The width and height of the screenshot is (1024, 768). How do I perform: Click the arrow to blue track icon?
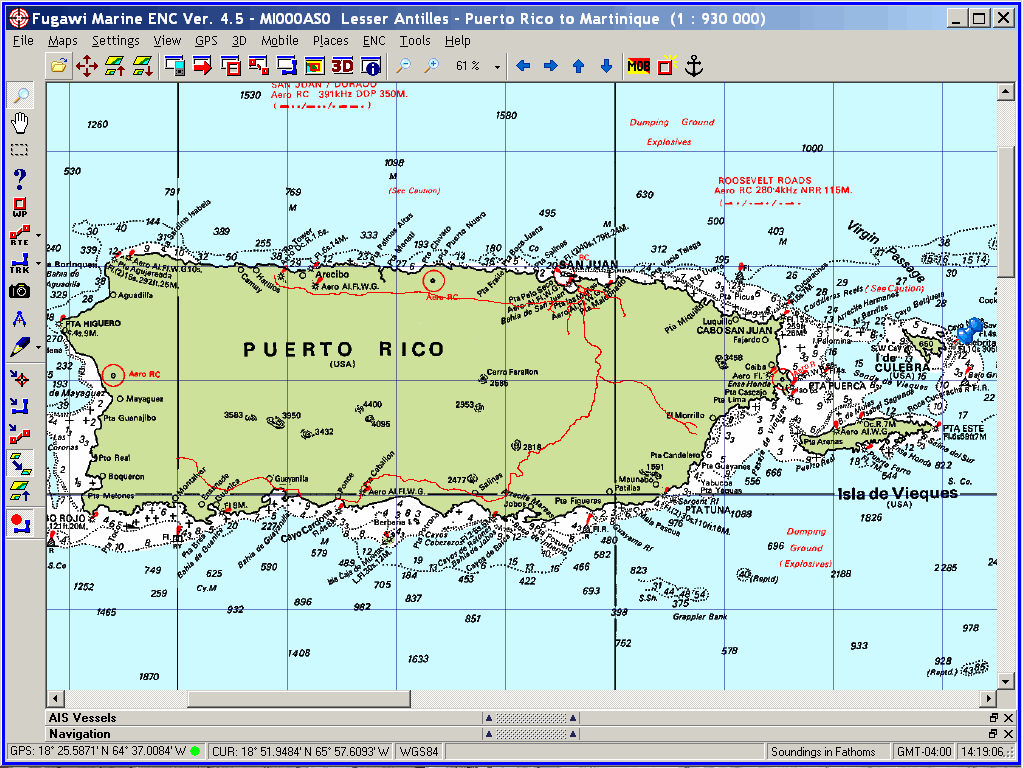[20, 406]
